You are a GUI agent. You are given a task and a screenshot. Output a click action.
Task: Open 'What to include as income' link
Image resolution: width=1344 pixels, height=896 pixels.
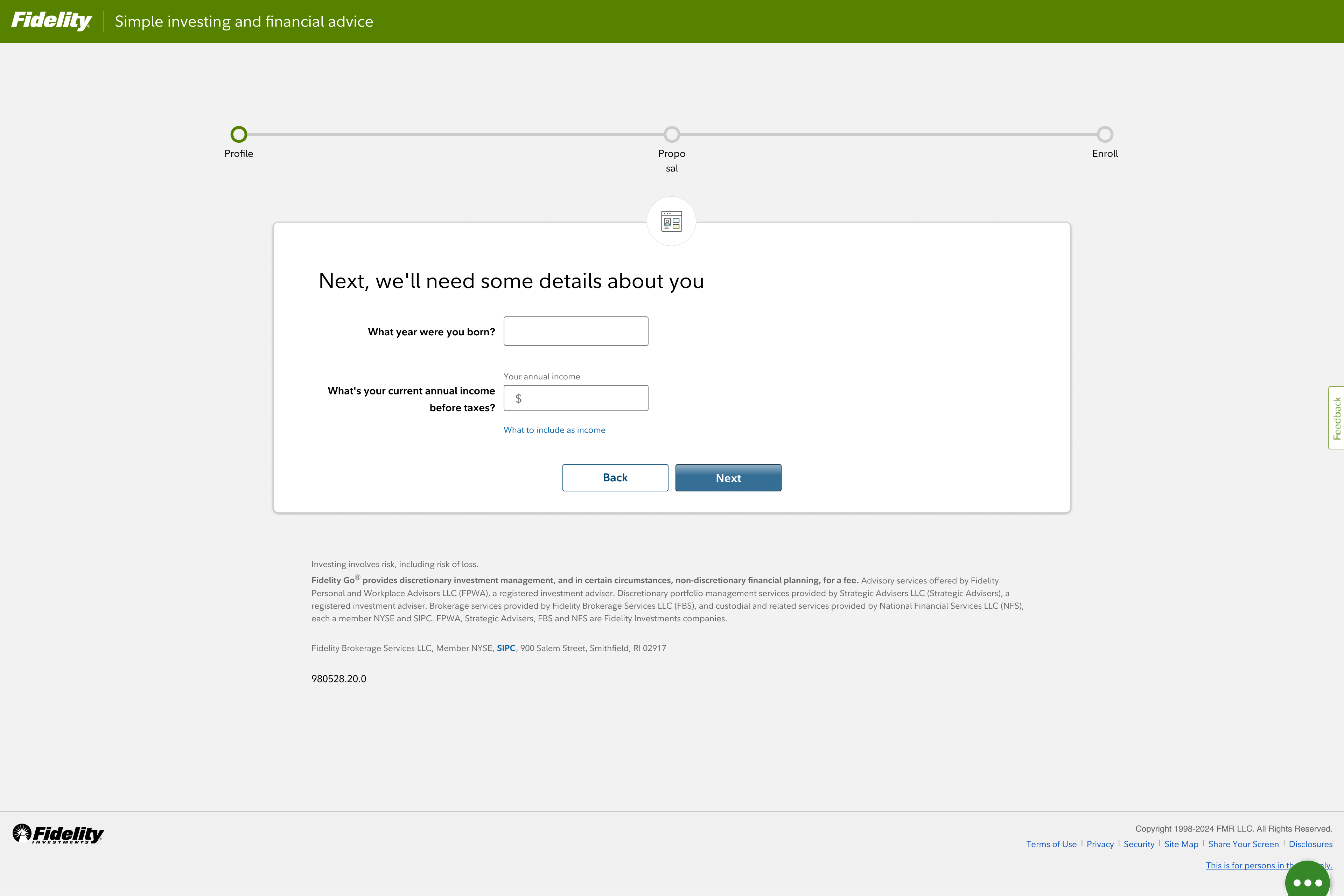point(554,430)
